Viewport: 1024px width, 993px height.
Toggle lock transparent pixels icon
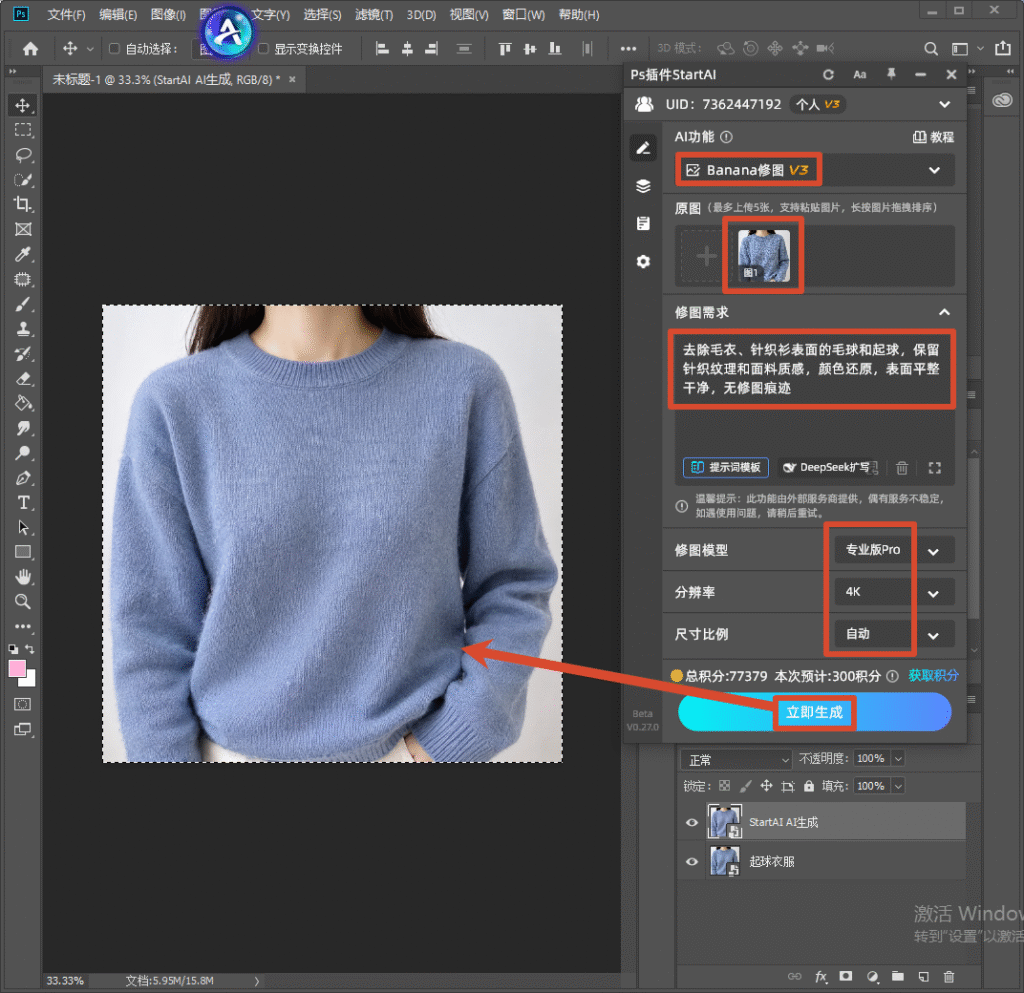(x=724, y=786)
